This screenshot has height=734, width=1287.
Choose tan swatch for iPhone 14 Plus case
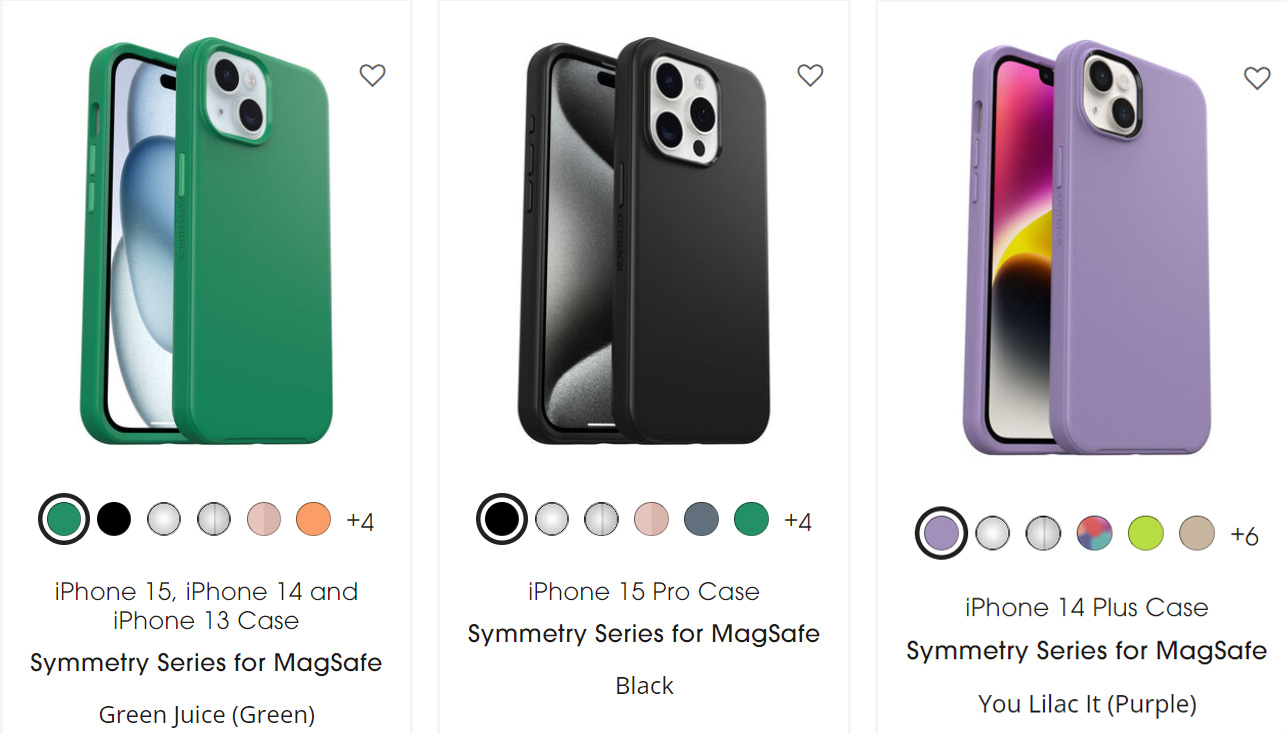(1197, 534)
